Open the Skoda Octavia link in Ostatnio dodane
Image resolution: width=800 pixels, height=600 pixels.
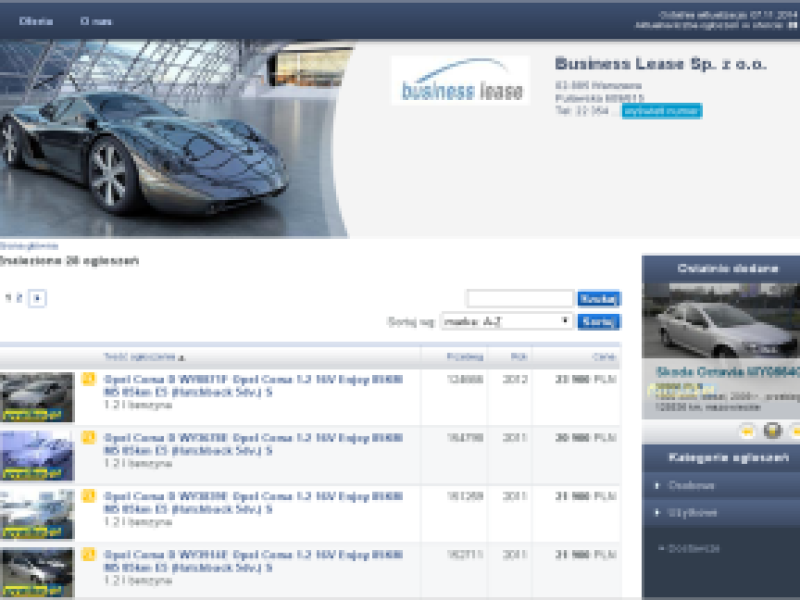tap(726, 372)
